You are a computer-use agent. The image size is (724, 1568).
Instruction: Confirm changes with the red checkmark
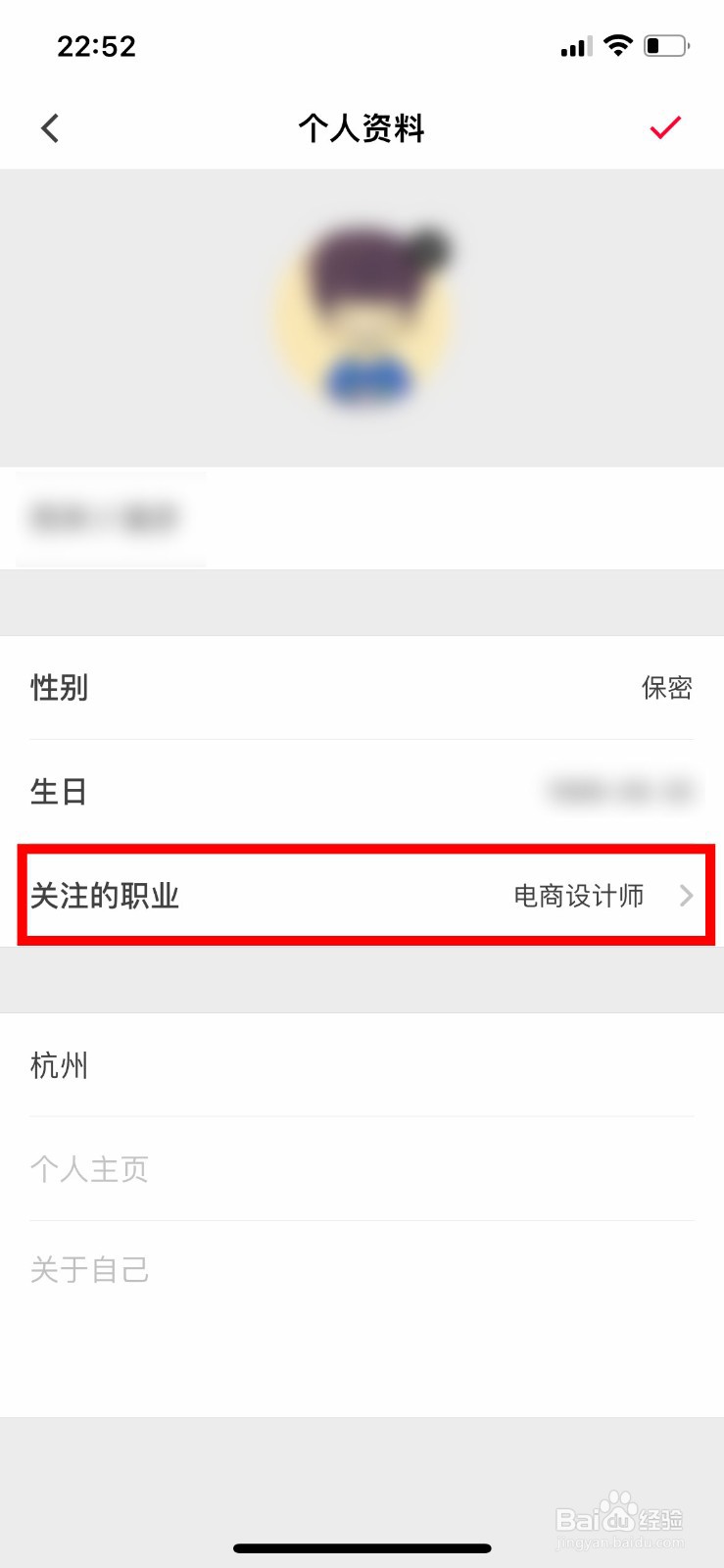pyautogui.click(x=665, y=127)
